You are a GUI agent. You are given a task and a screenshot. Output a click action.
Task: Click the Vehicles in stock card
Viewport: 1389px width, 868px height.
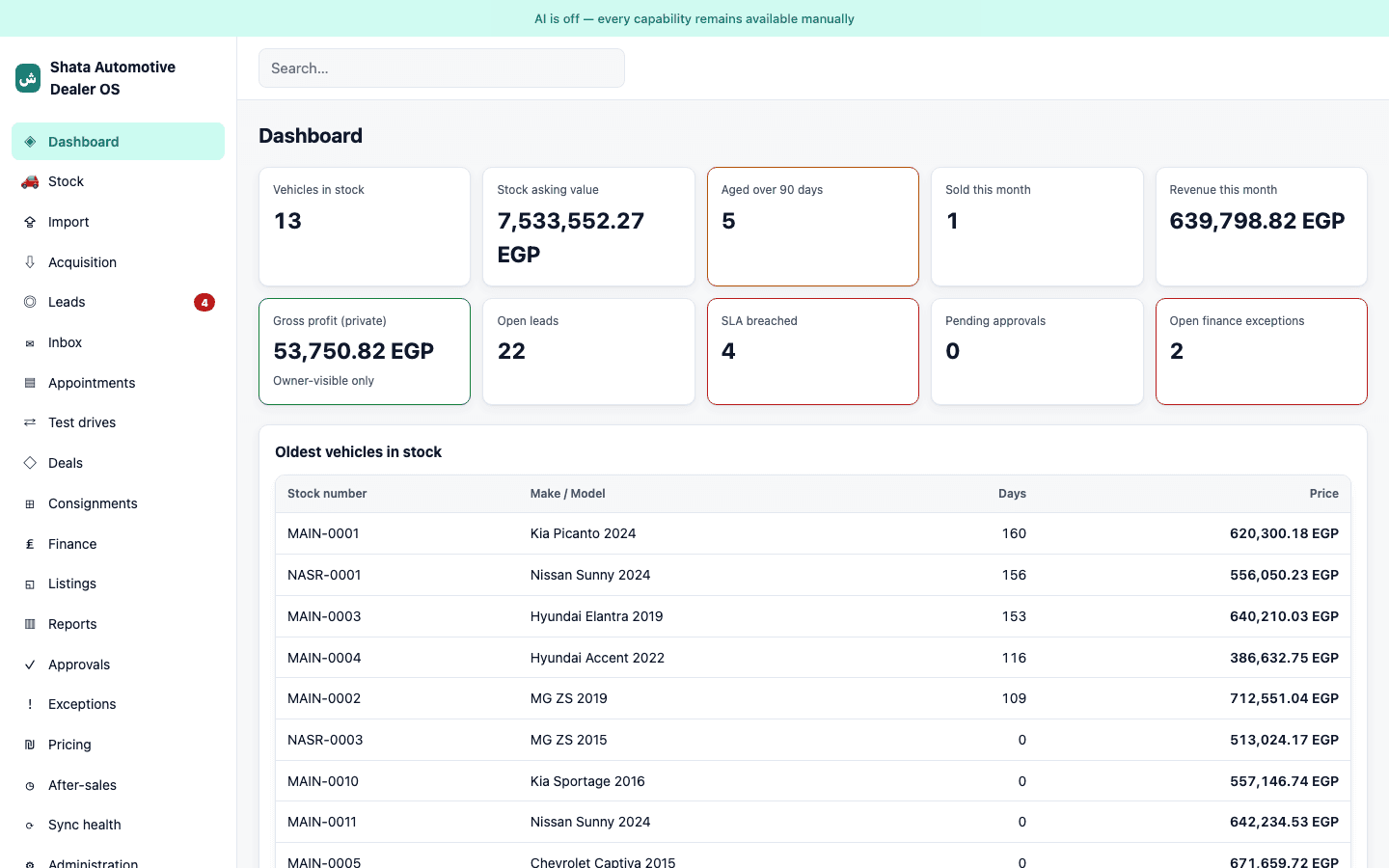point(365,227)
